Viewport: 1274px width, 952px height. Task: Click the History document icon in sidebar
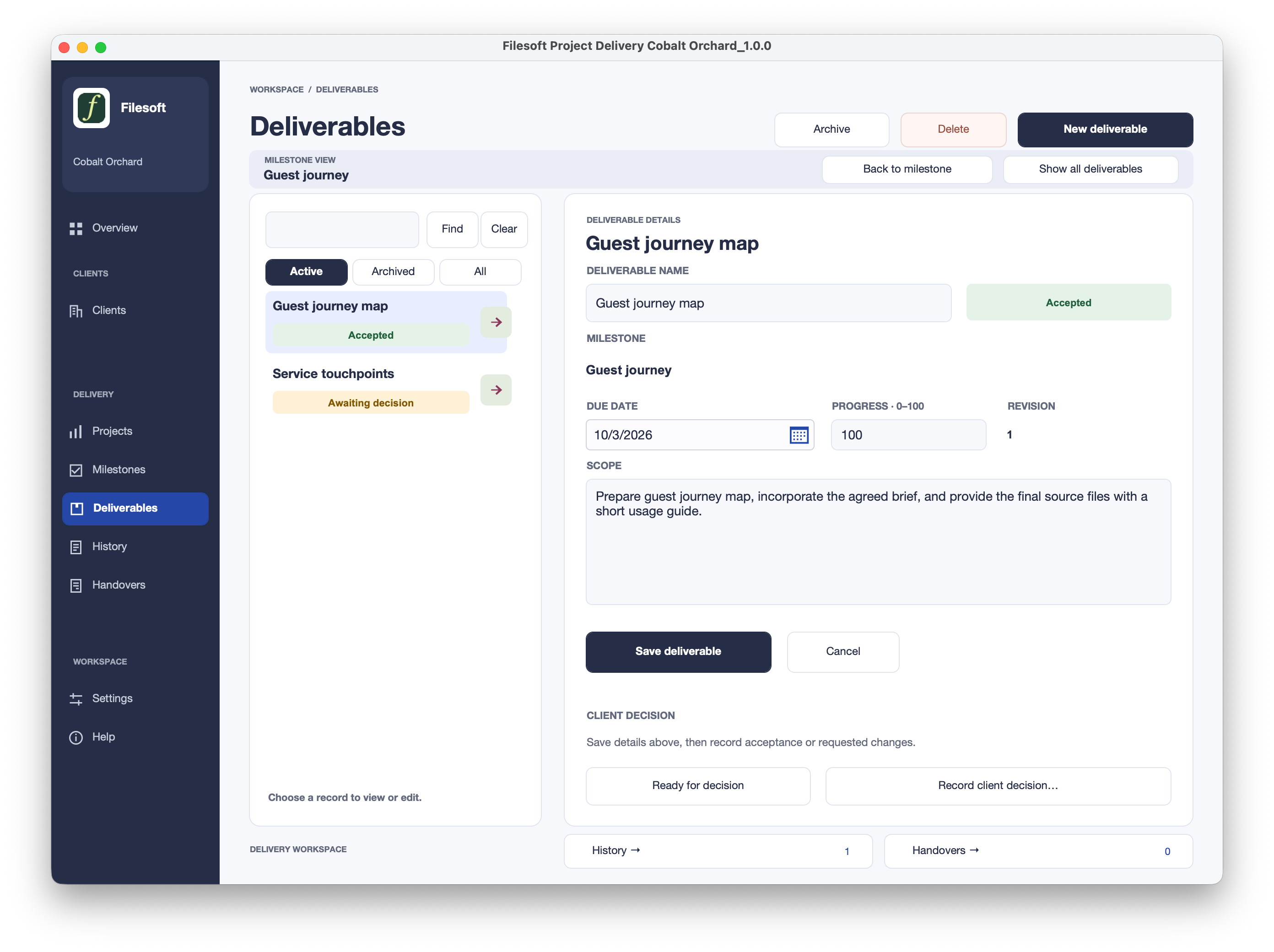[76, 547]
